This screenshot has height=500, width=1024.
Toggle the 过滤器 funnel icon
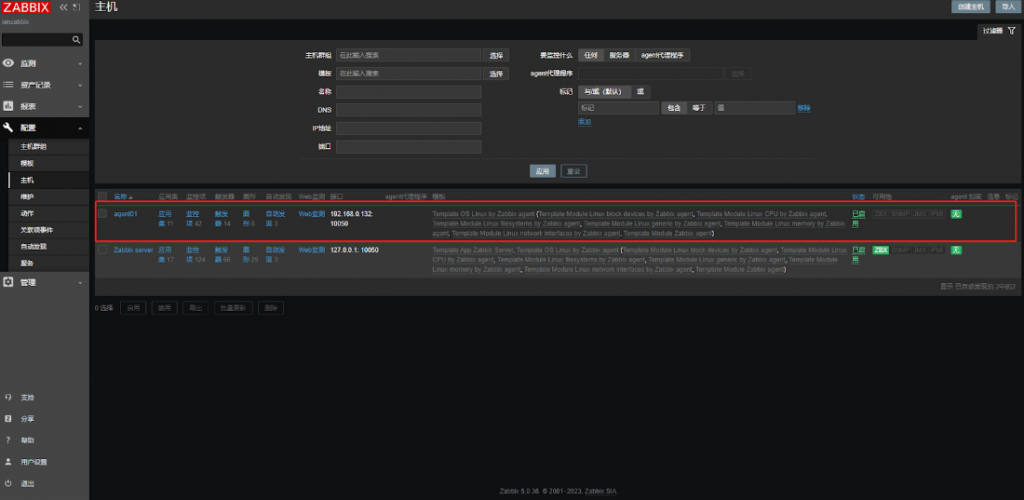[x=1012, y=31]
